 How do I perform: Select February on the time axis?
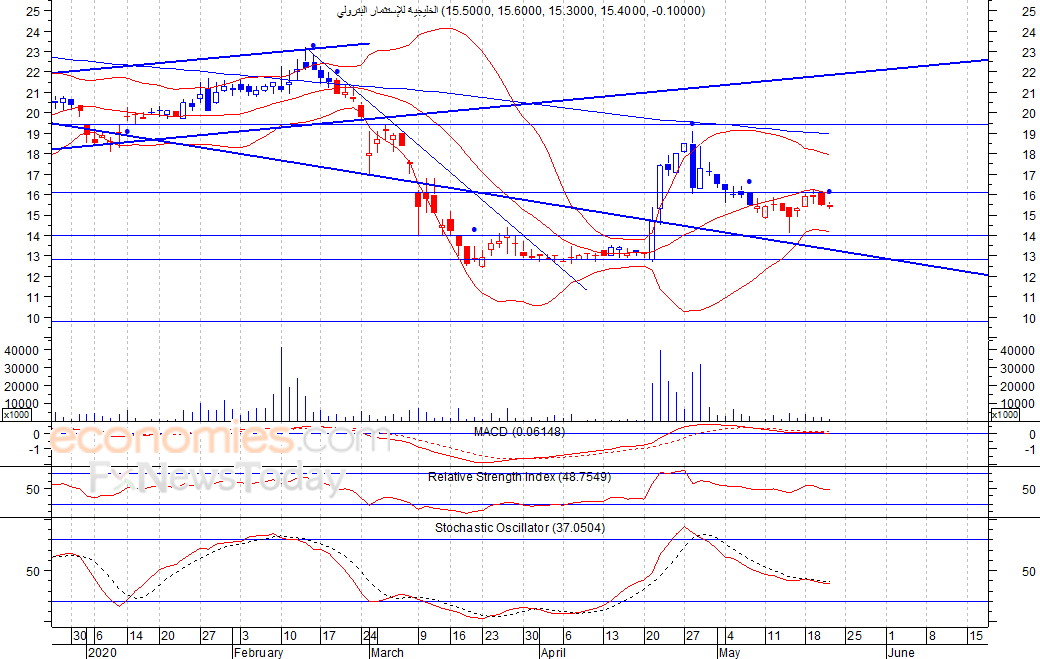click(258, 653)
